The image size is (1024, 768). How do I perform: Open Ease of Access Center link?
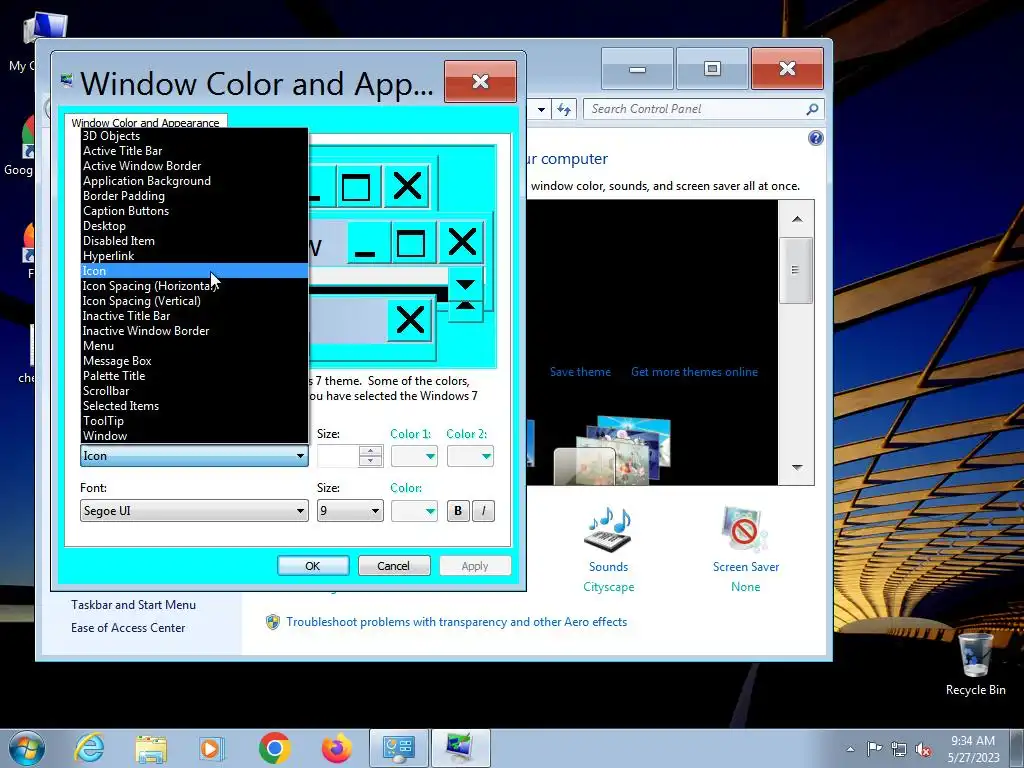128,628
